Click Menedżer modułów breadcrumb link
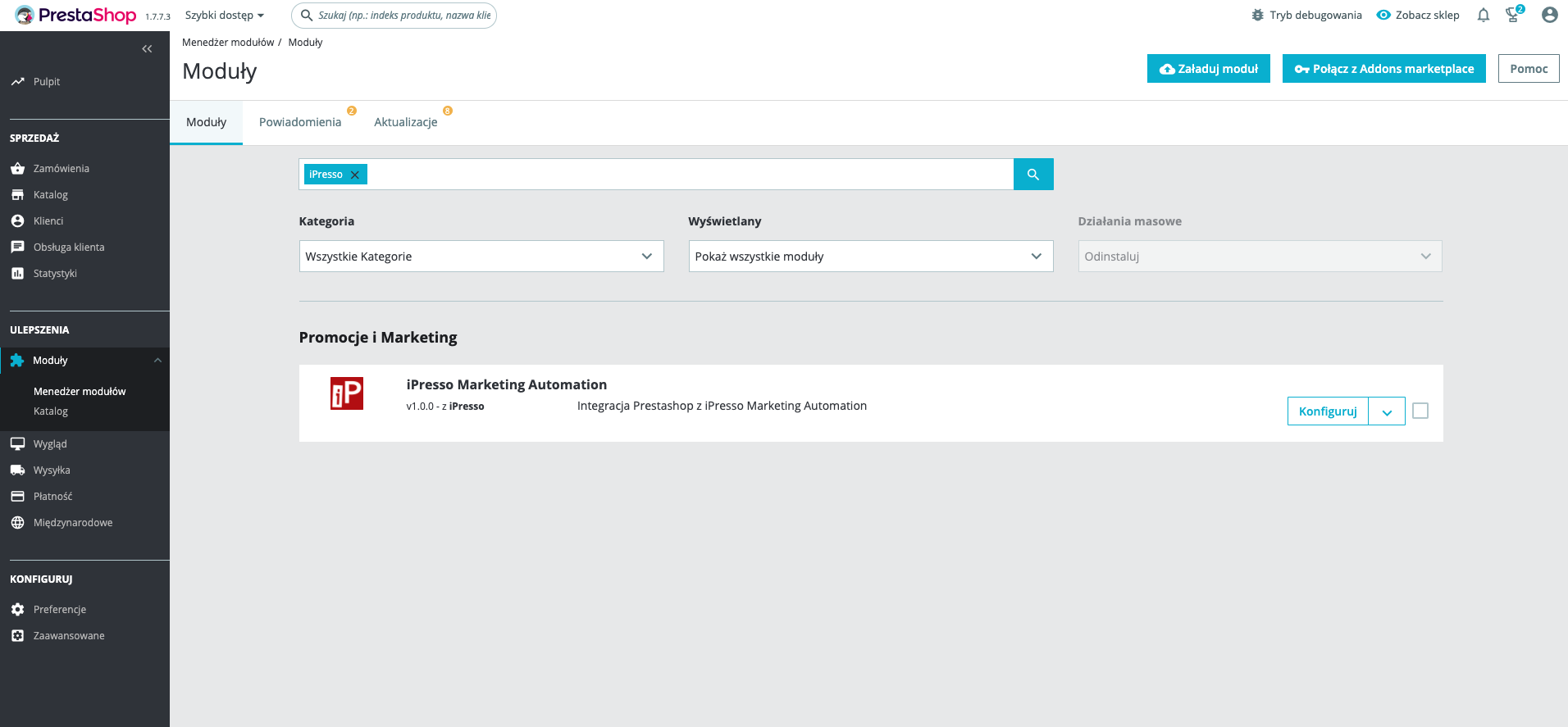This screenshot has width=1568, height=727. pyautogui.click(x=228, y=43)
